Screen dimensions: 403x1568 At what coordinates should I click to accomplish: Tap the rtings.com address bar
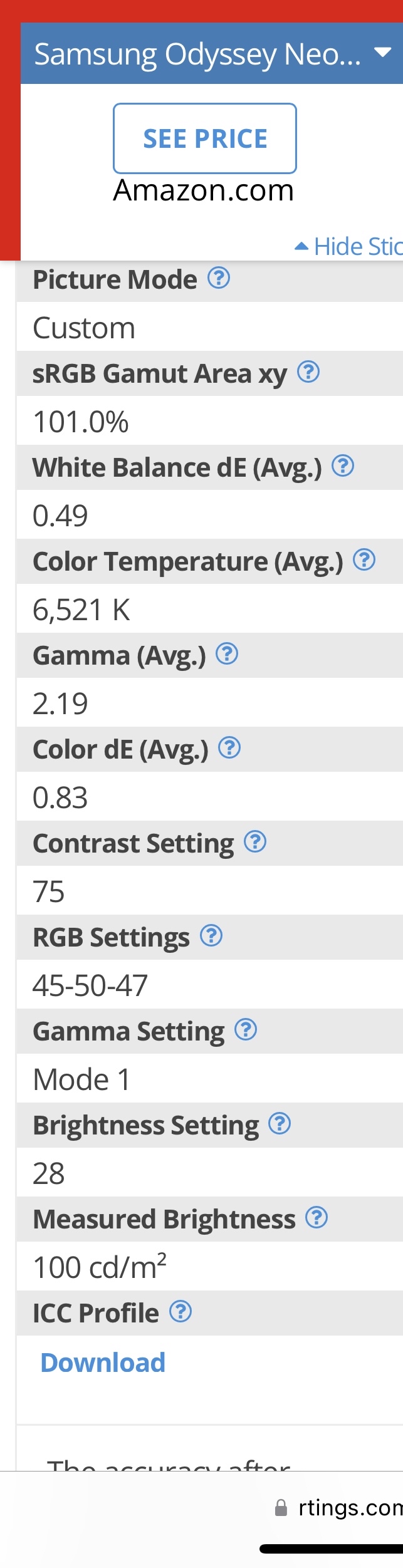pyautogui.click(x=349, y=1507)
